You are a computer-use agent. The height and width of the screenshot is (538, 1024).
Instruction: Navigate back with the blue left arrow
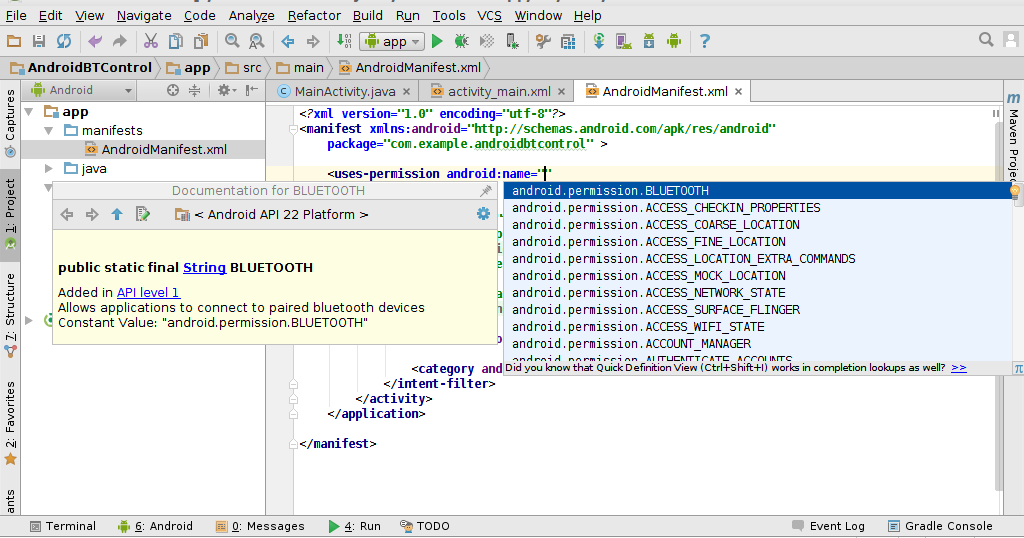(x=288, y=42)
